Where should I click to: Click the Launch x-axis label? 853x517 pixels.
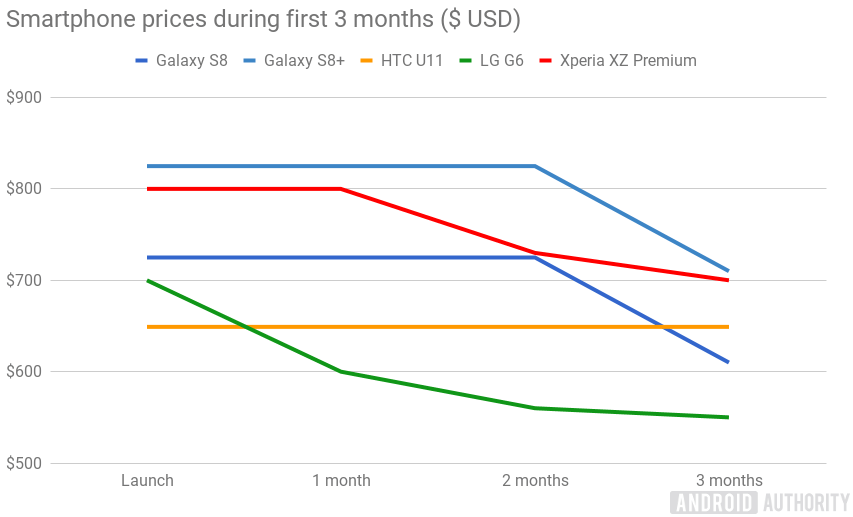pyautogui.click(x=147, y=481)
